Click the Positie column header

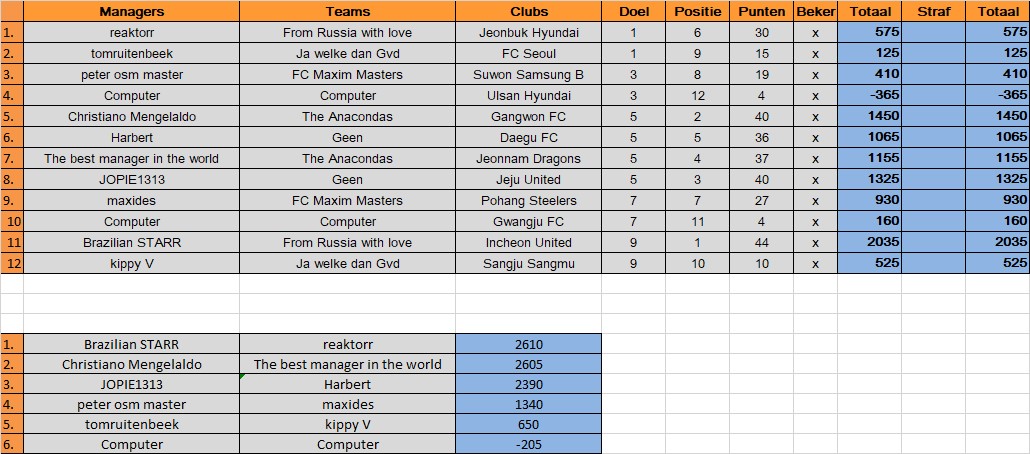coord(697,11)
